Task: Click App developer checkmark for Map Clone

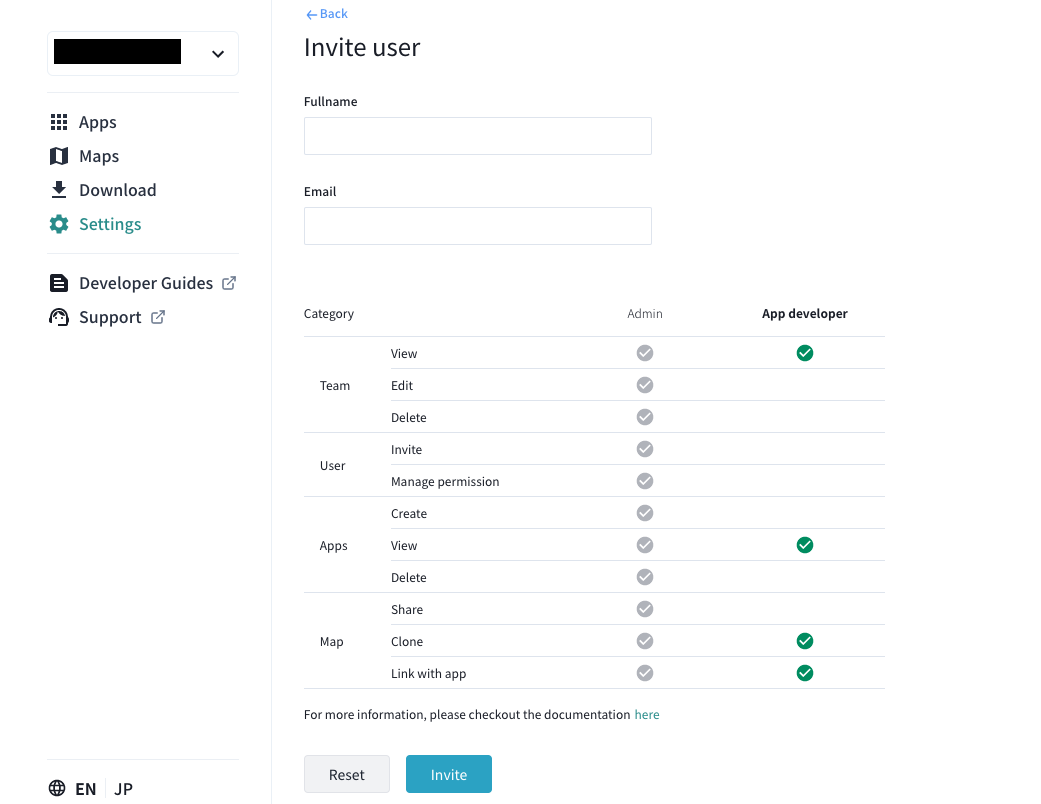Action: pos(805,641)
